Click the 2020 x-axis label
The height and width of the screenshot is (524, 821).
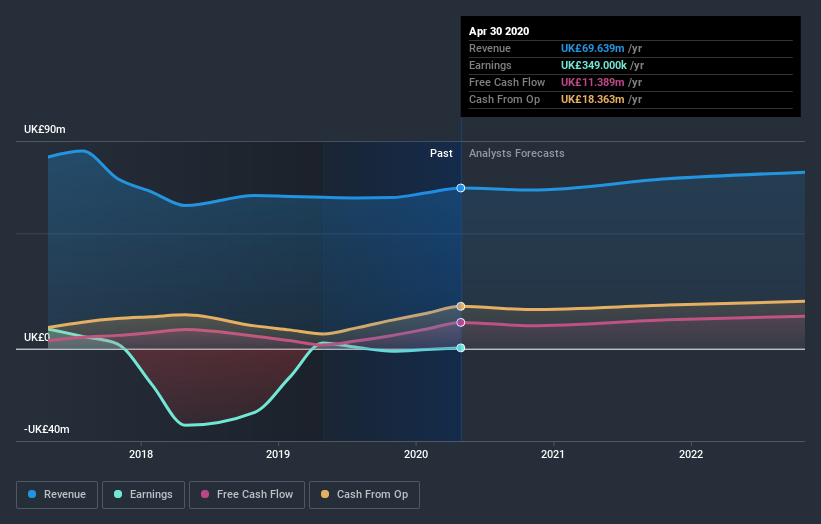click(416, 454)
